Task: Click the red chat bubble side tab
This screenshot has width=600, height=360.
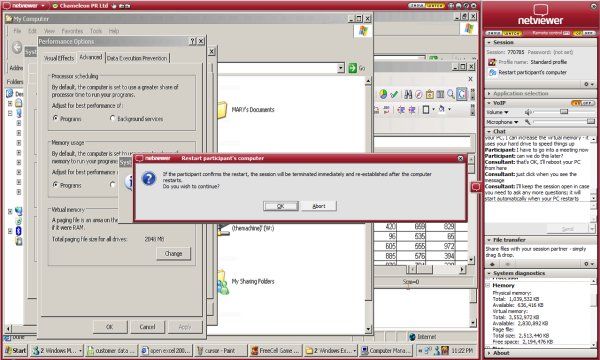Action: (476, 187)
